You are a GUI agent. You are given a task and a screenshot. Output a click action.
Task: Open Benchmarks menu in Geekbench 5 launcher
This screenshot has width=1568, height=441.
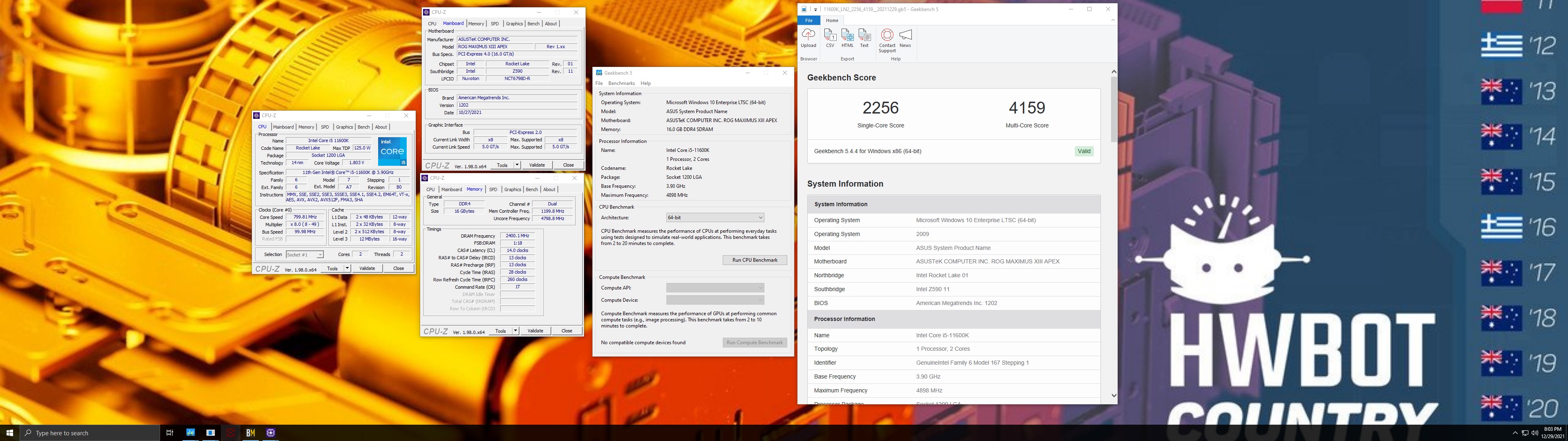[621, 83]
